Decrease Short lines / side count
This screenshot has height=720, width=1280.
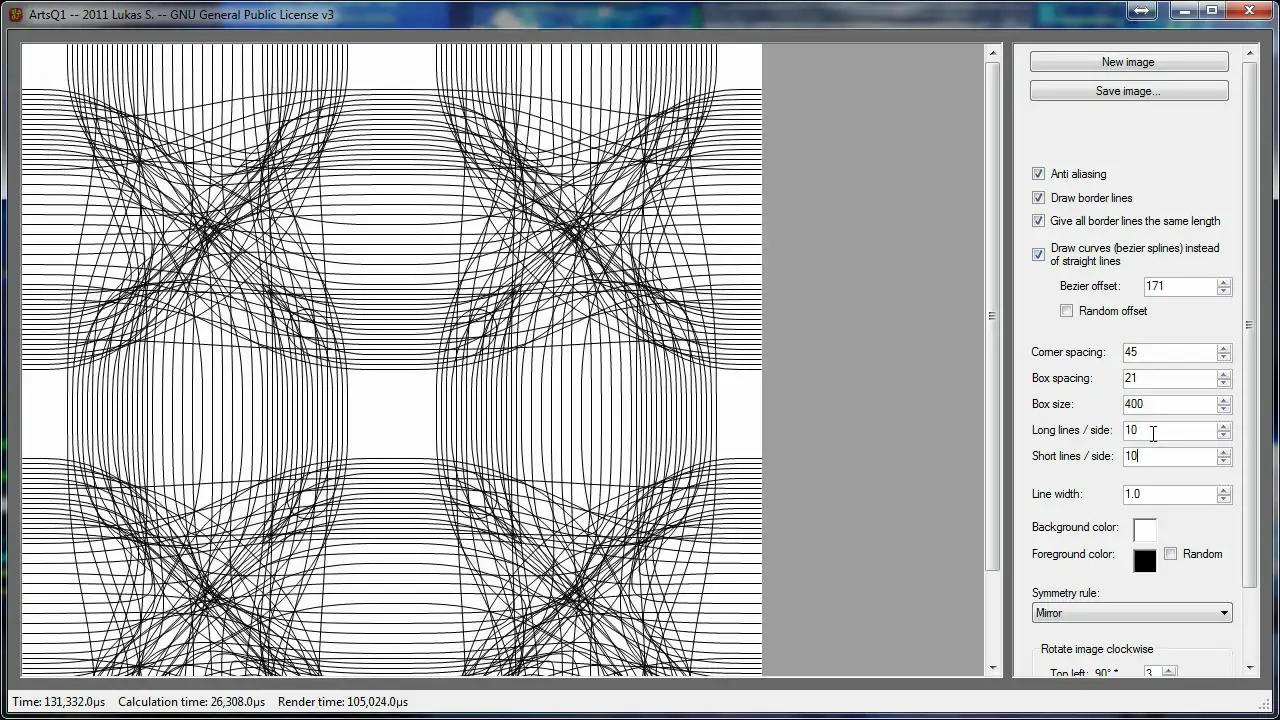[x=1224, y=461]
